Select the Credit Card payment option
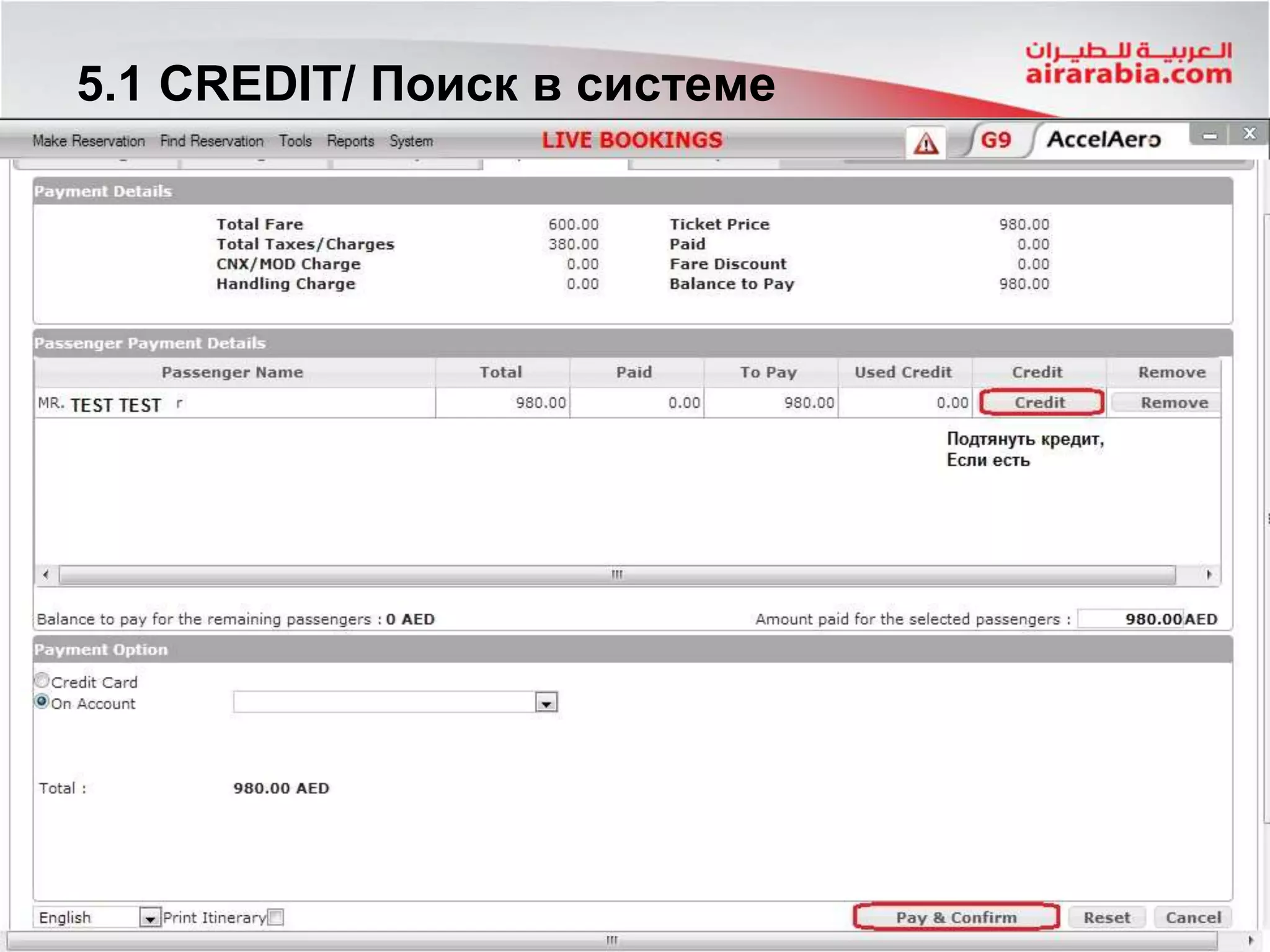Viewport: 1270px width, 952px height. (x=42, y=681)
